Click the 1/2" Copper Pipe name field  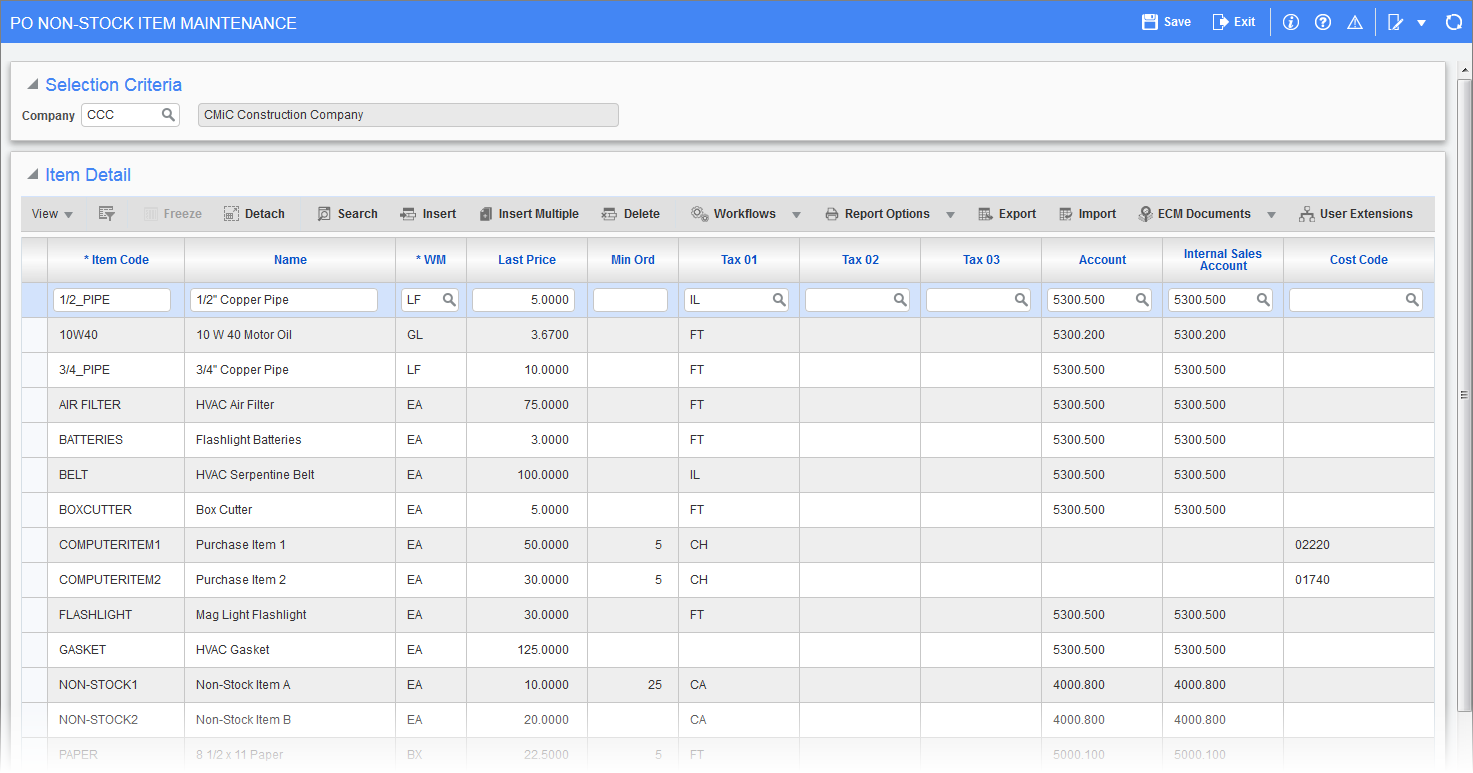click(284, 300)
